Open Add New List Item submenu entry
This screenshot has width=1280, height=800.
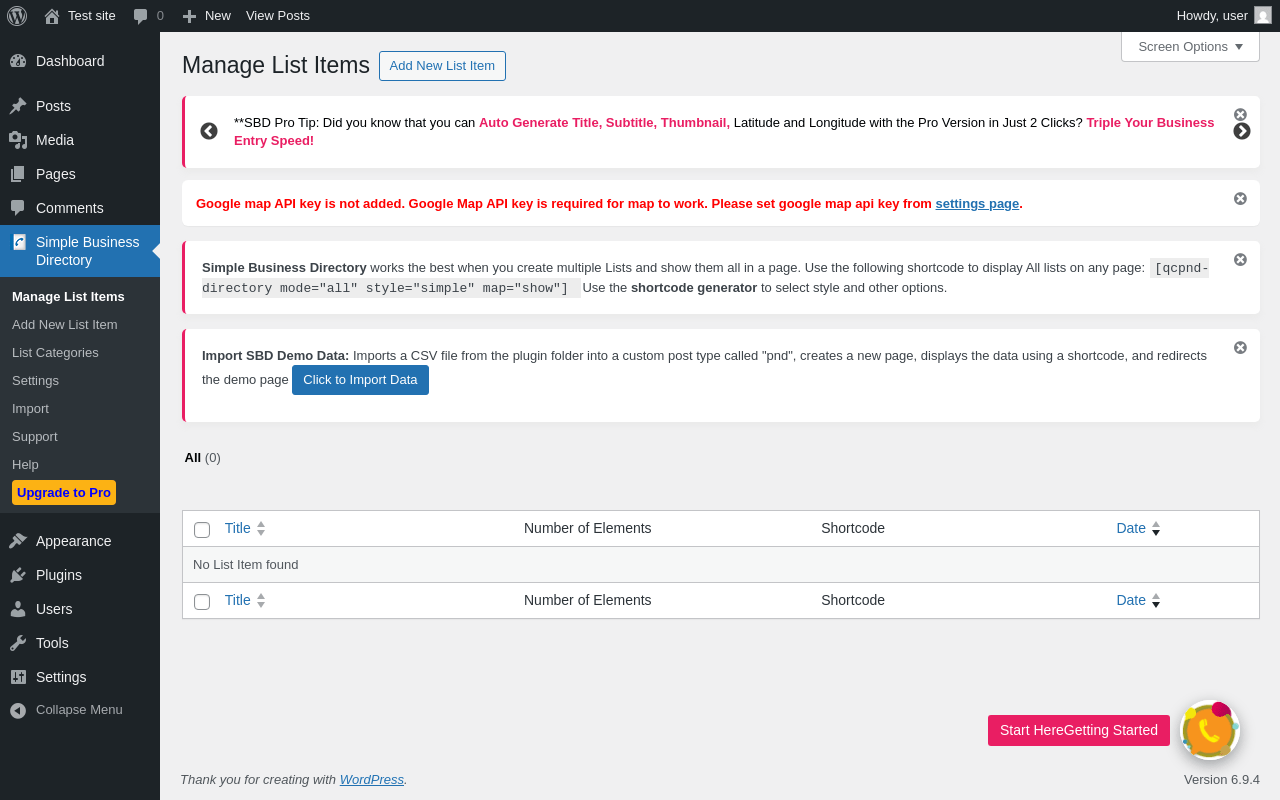65,324
